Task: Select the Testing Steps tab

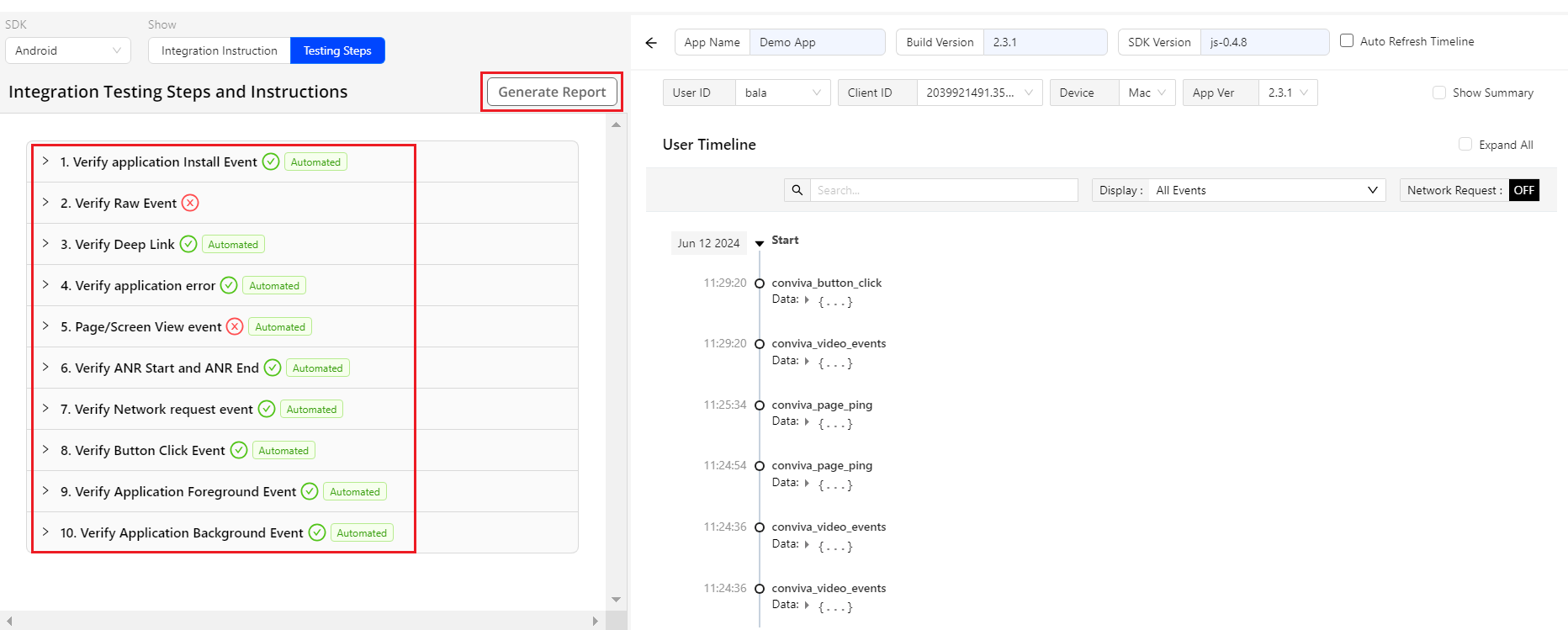Action: (x=337, y=50)
